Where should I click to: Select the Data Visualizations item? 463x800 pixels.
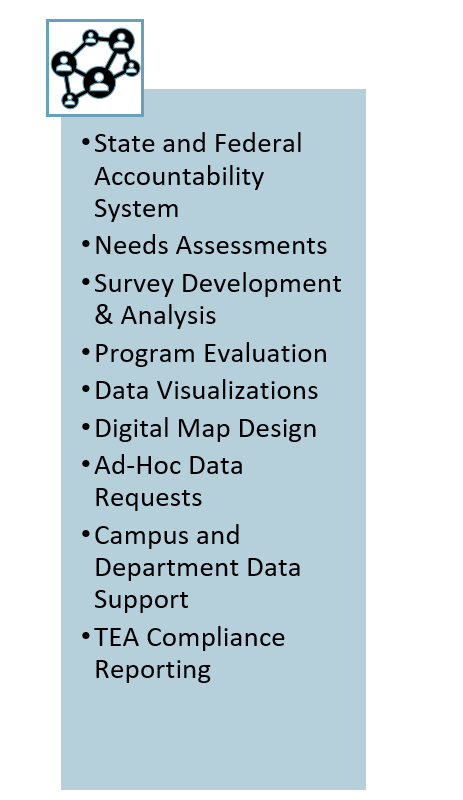tap(206, 391)
